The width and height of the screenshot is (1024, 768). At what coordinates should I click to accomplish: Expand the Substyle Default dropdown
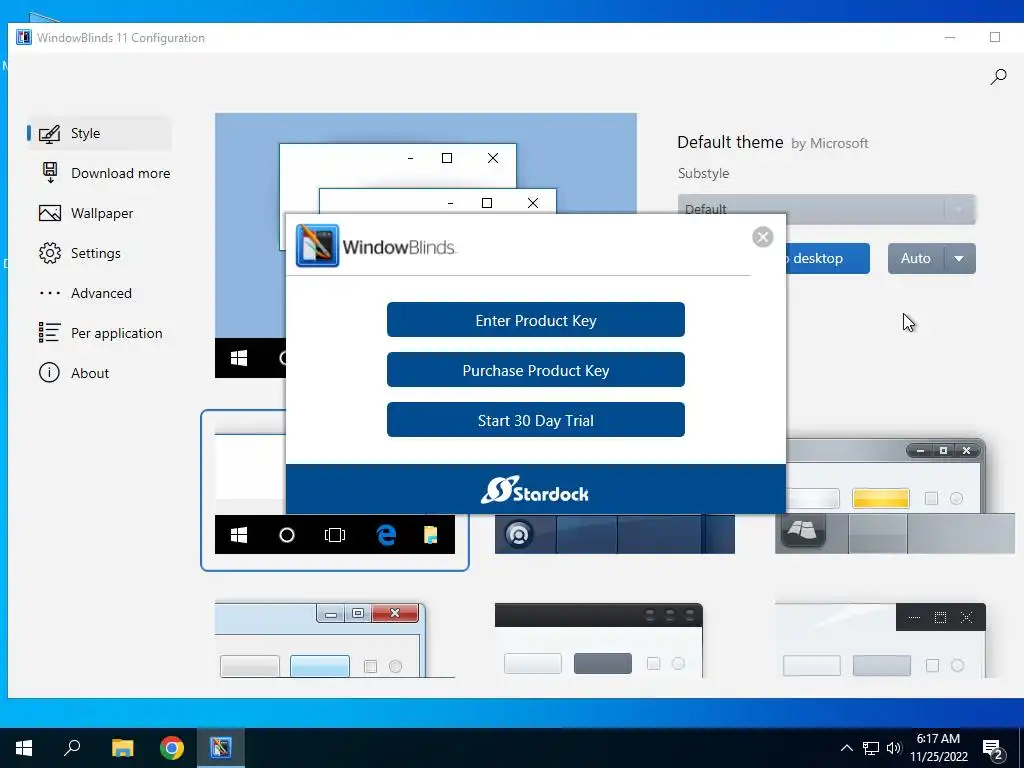(x=827, y=209)
